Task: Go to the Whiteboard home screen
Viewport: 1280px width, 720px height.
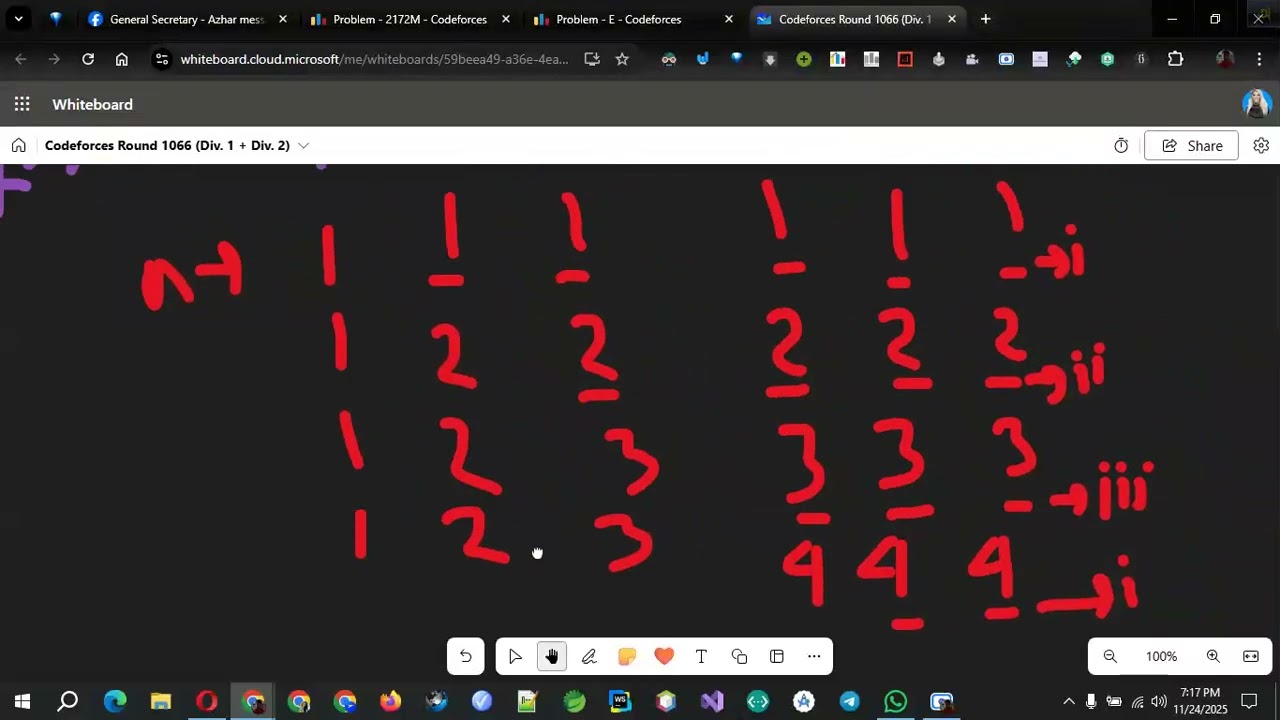Action: point(18,146)
